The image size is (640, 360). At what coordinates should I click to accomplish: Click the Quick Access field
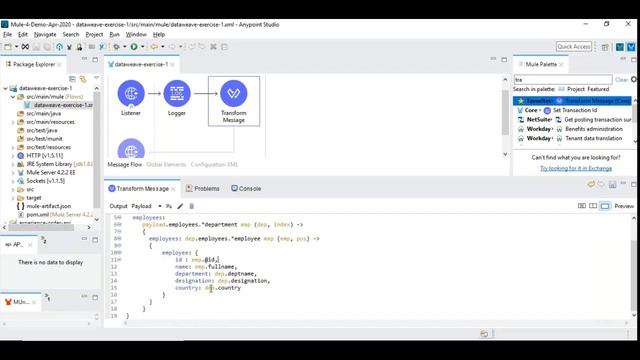(x=574, y=47)
